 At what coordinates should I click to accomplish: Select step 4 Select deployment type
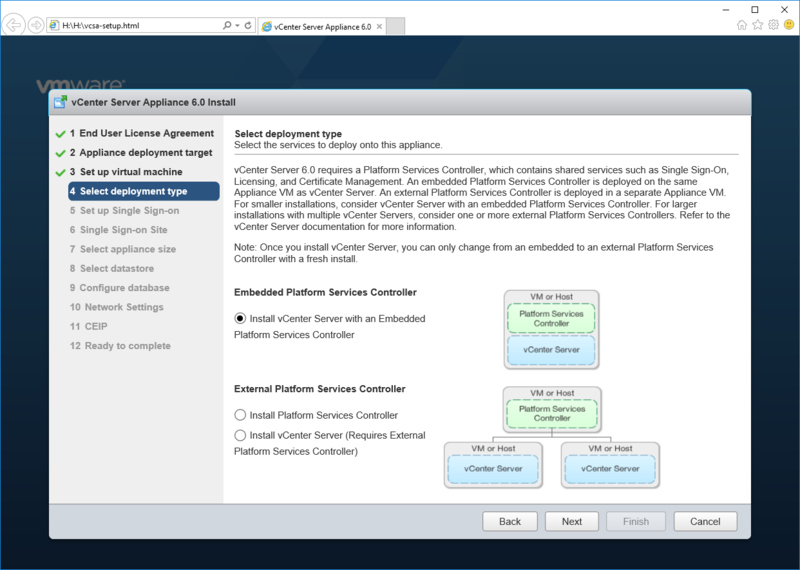coord(144,191)
